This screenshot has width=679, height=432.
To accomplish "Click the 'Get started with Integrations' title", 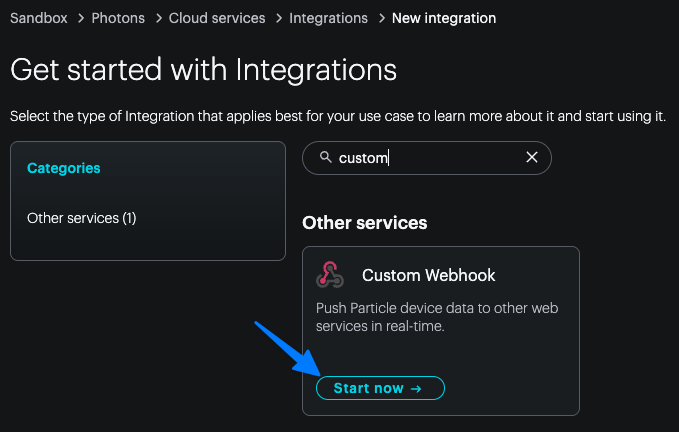I will click(x=203, y=70).
